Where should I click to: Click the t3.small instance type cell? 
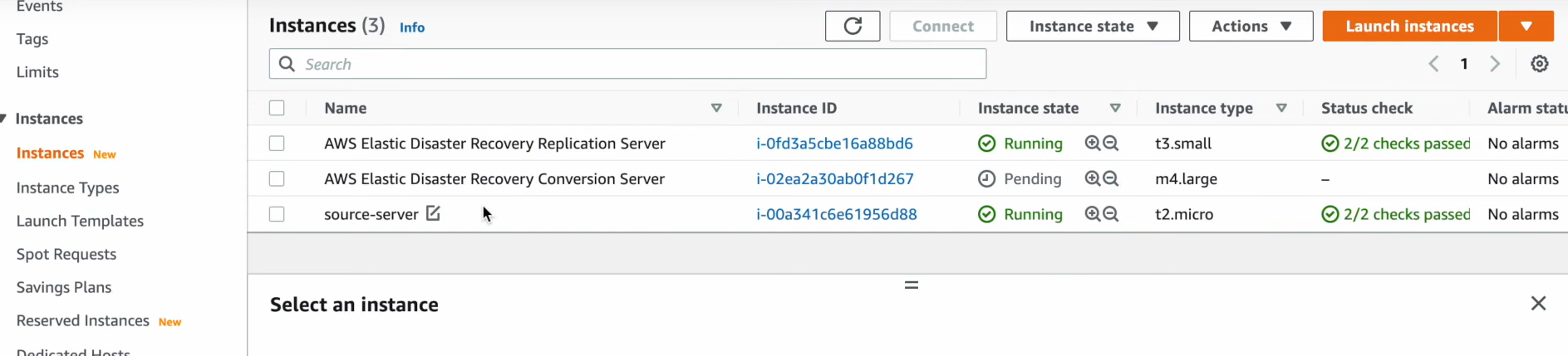coord(1183,144)
